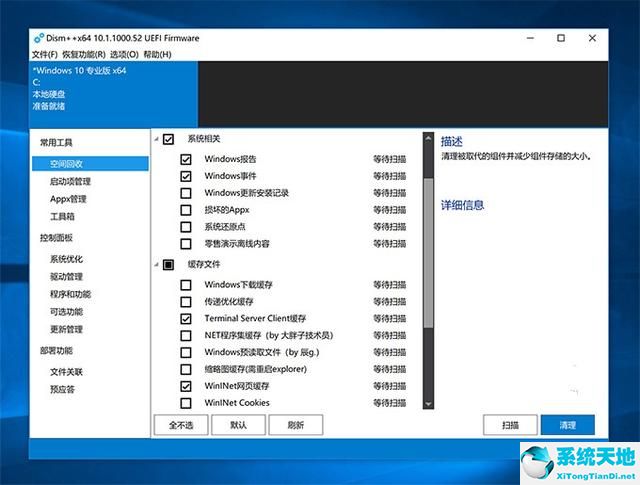This screenshot has width=640, height=485.
Task: Collapse the 系统相关 group arrow
Action: coord(156,139)
